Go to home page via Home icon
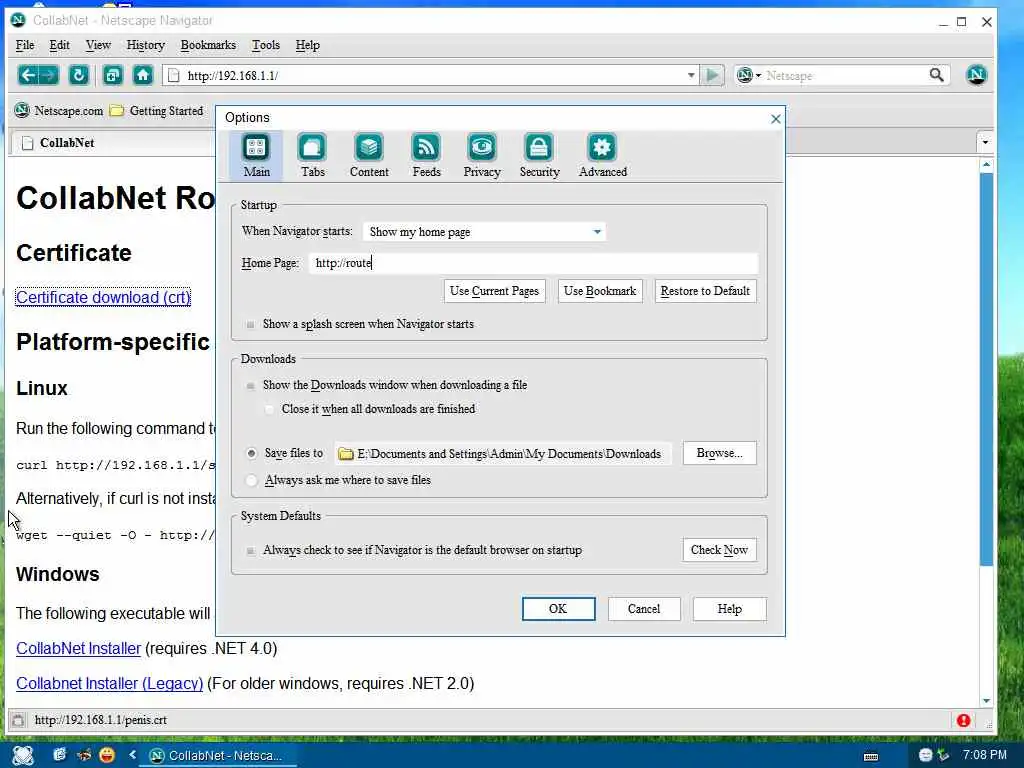The width and height of the screenshot is (1024, 768). click(143, 75)
